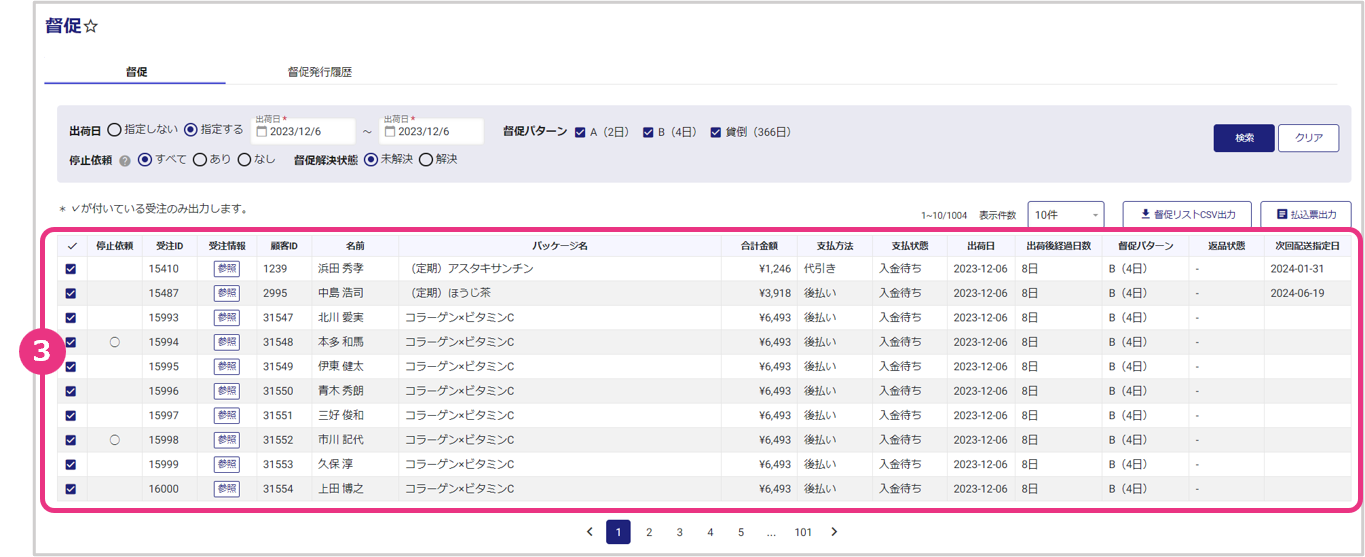
Task: Open calendar icon in end 出荷日 field
Action: 390,132
